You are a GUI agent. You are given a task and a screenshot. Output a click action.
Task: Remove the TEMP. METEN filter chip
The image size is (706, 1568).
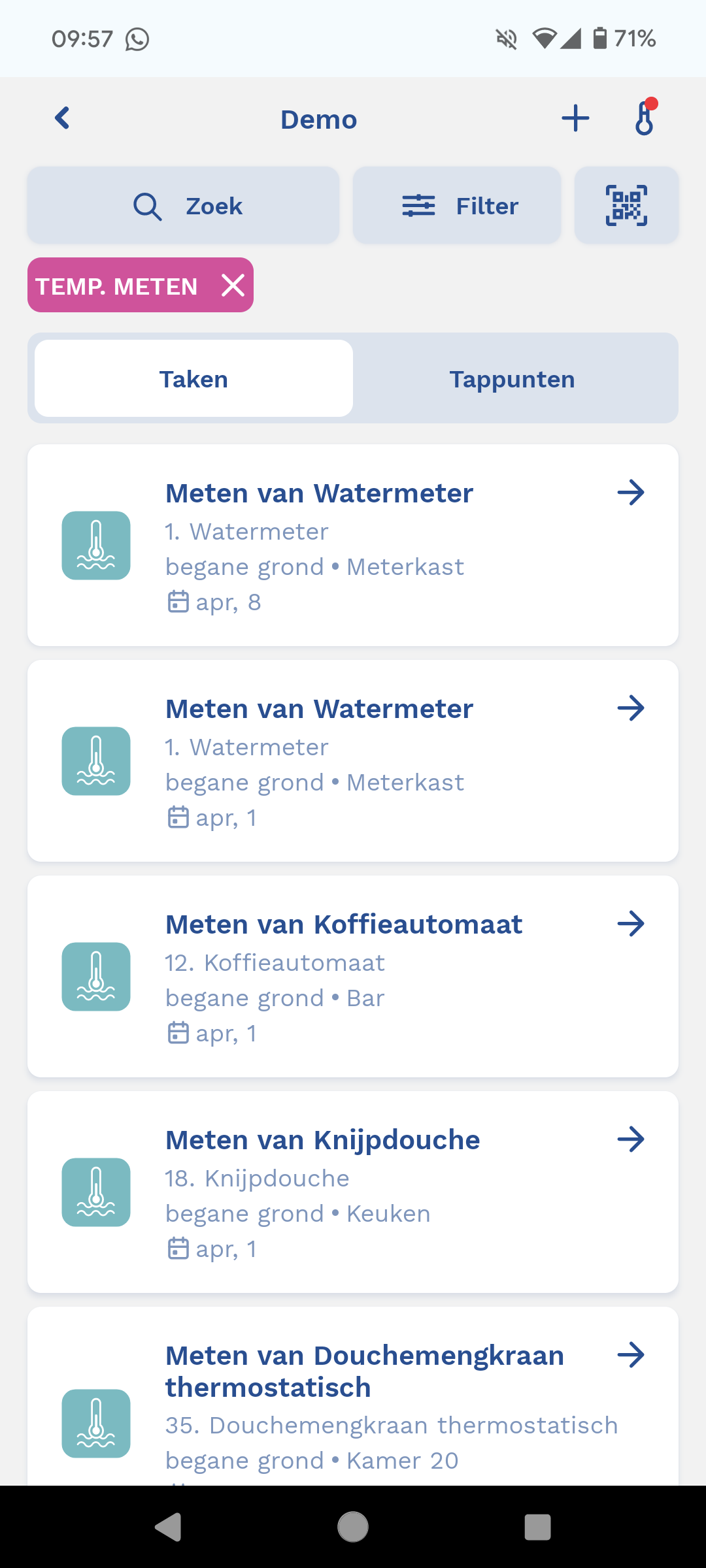tap(233, 286)
